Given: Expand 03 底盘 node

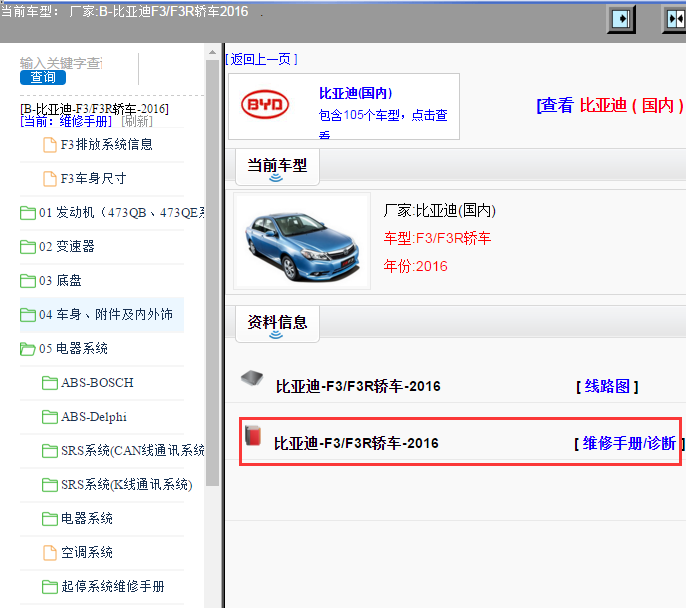Looking at the screenshot, I should pyautogui.click(x=60, y=280).
